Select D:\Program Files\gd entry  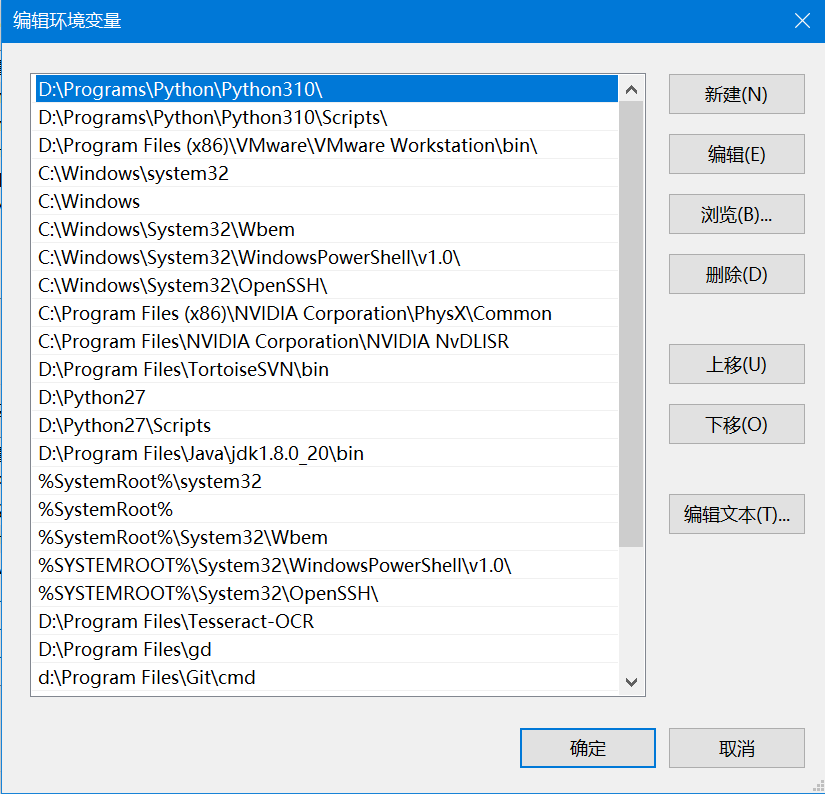(327, 649)
